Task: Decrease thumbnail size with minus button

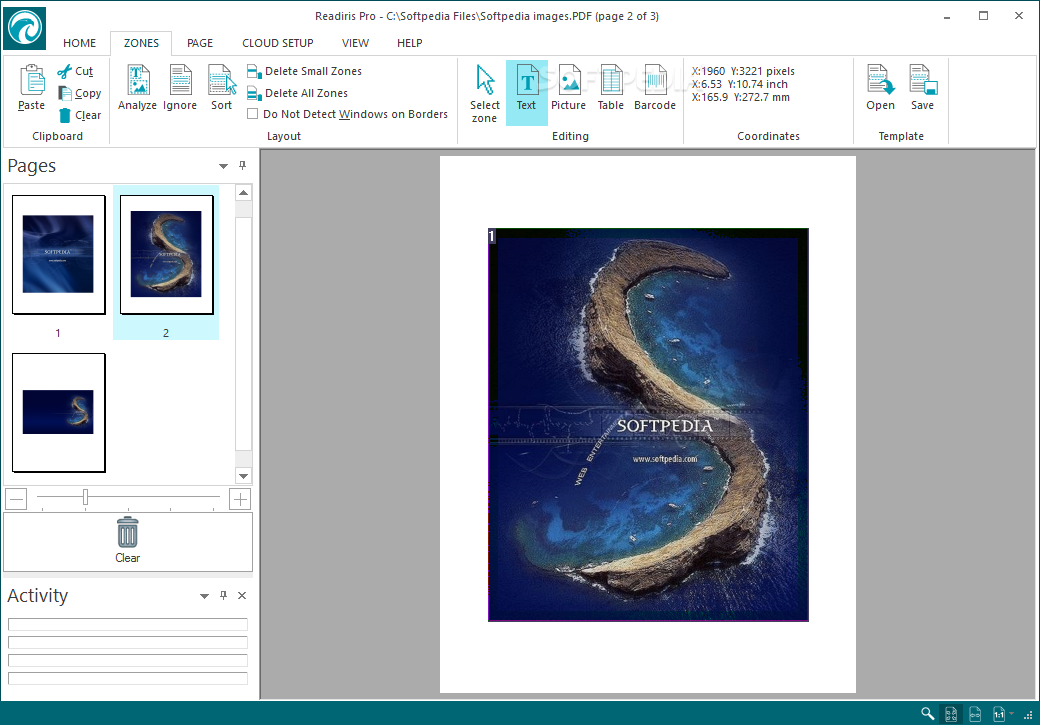Action: click(17, 499)
